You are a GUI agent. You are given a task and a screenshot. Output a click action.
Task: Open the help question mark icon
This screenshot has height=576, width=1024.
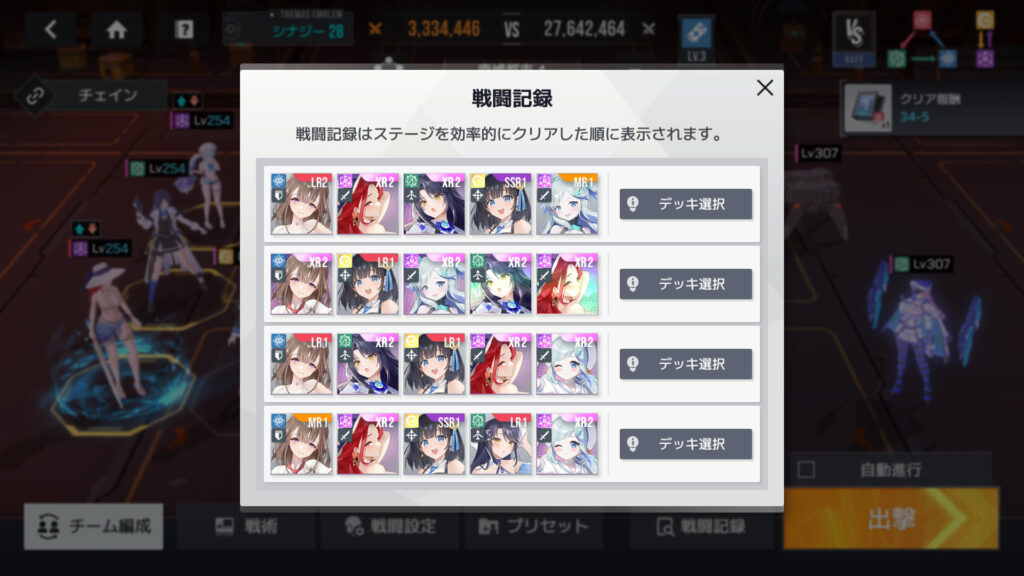click(184, 29)
